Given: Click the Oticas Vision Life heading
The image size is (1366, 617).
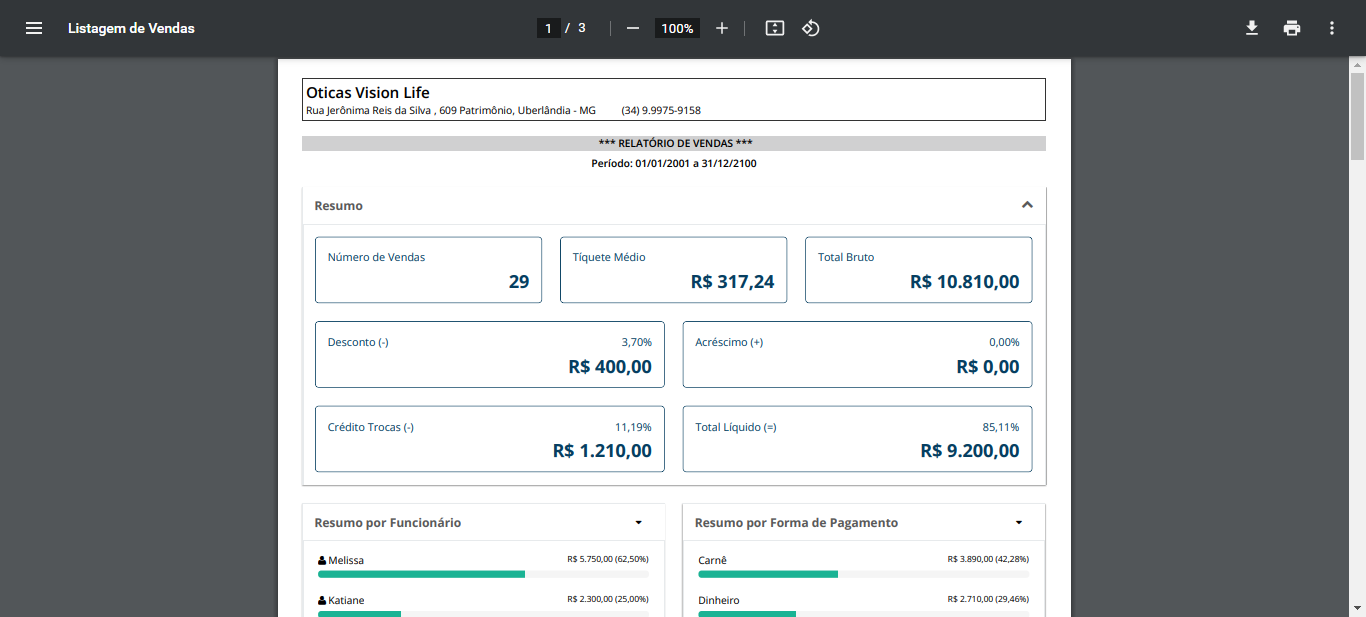Looking at the screenshot, I should [368, 93].
